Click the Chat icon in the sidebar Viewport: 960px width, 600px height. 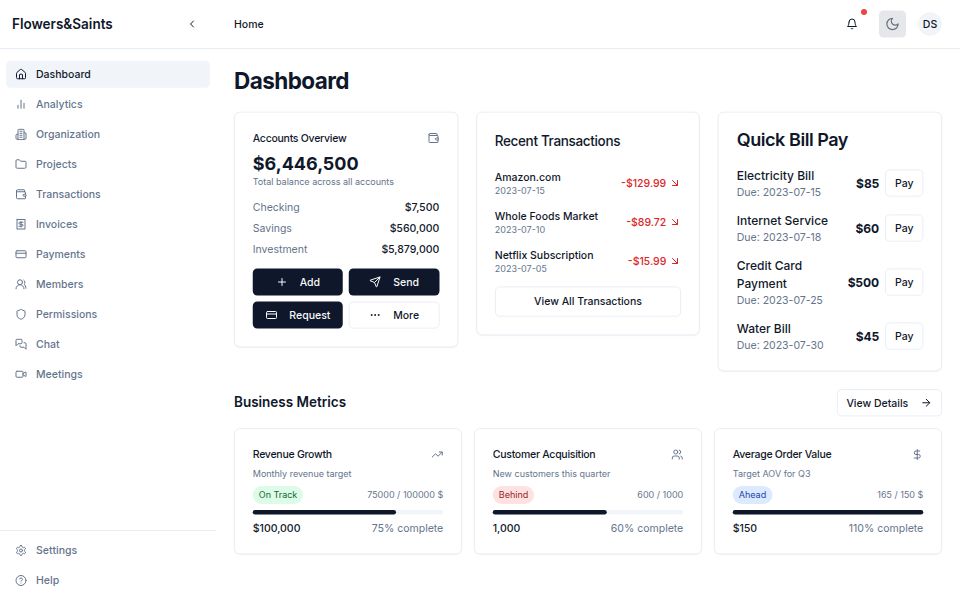tap(22, 344)
